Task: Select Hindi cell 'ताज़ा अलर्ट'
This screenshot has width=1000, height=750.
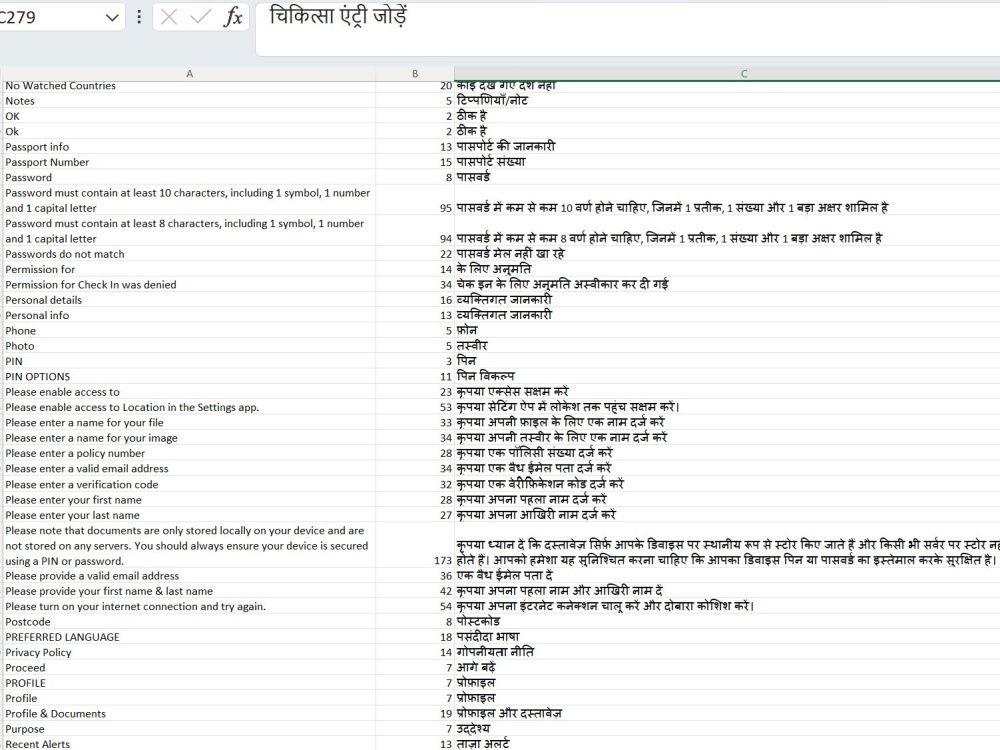Action: (x=727, y=744)
